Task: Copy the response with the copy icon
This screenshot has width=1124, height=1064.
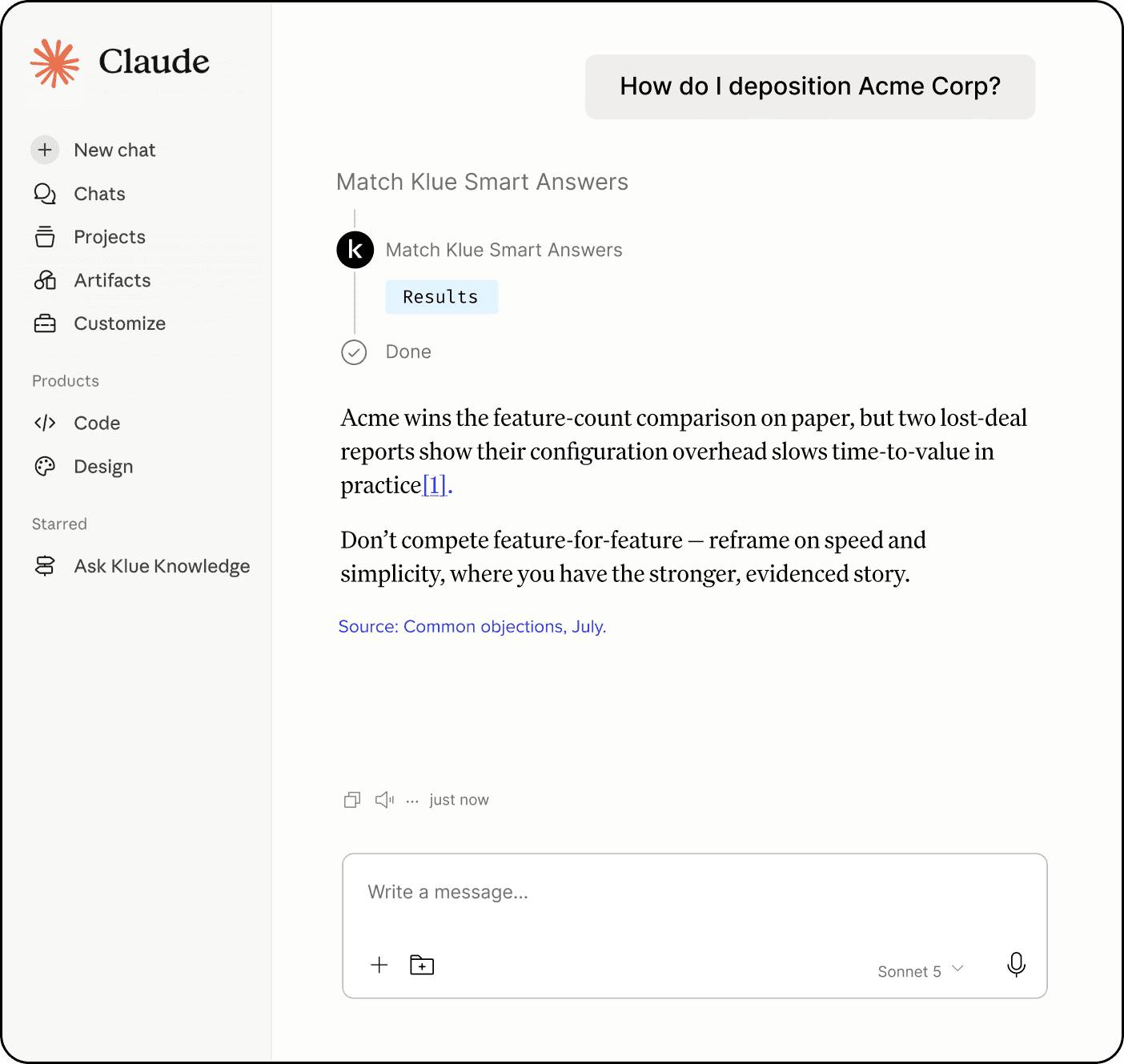Action: point(352,800)
